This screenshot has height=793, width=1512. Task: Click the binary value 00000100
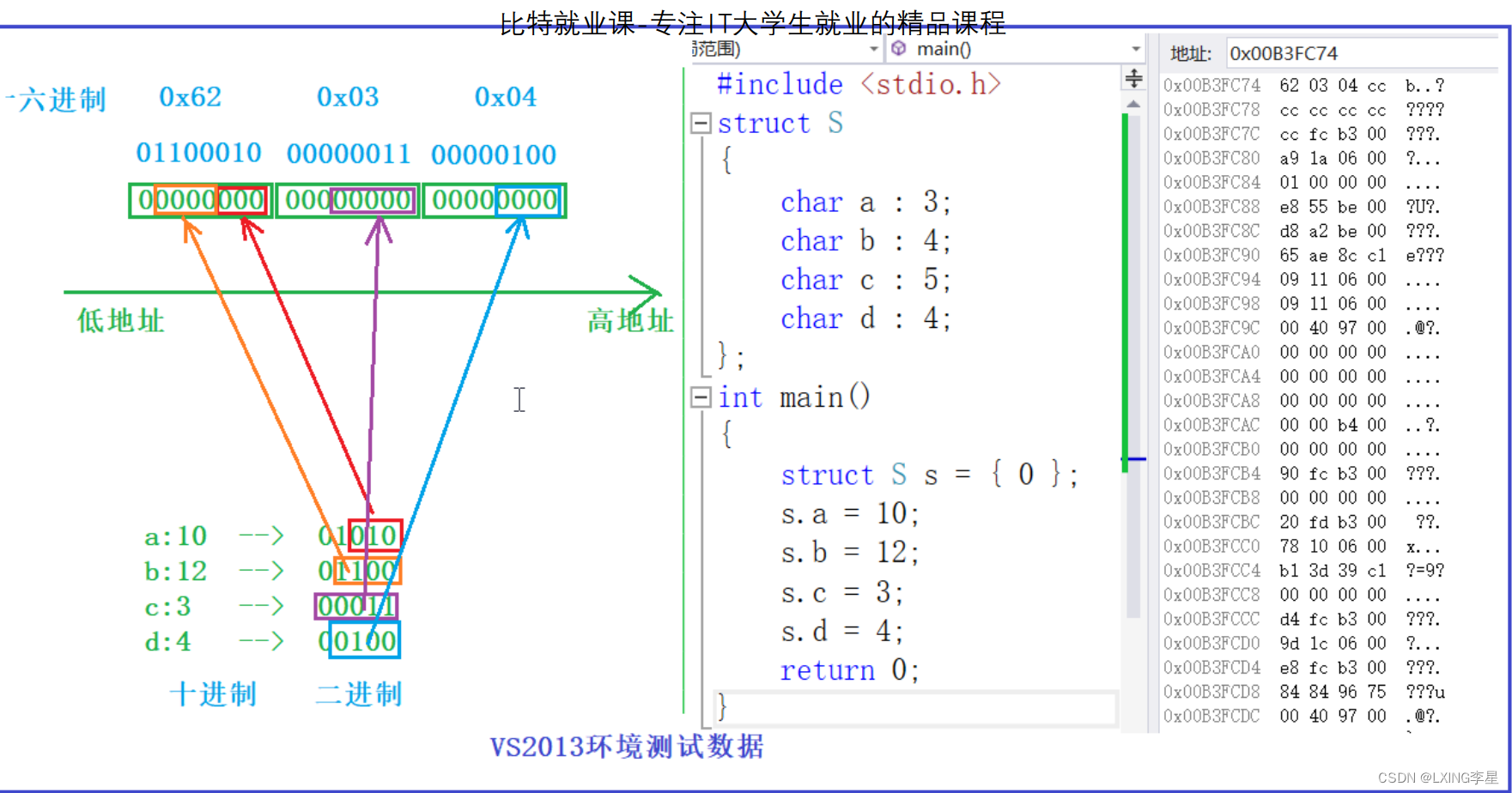coord(494,155)
